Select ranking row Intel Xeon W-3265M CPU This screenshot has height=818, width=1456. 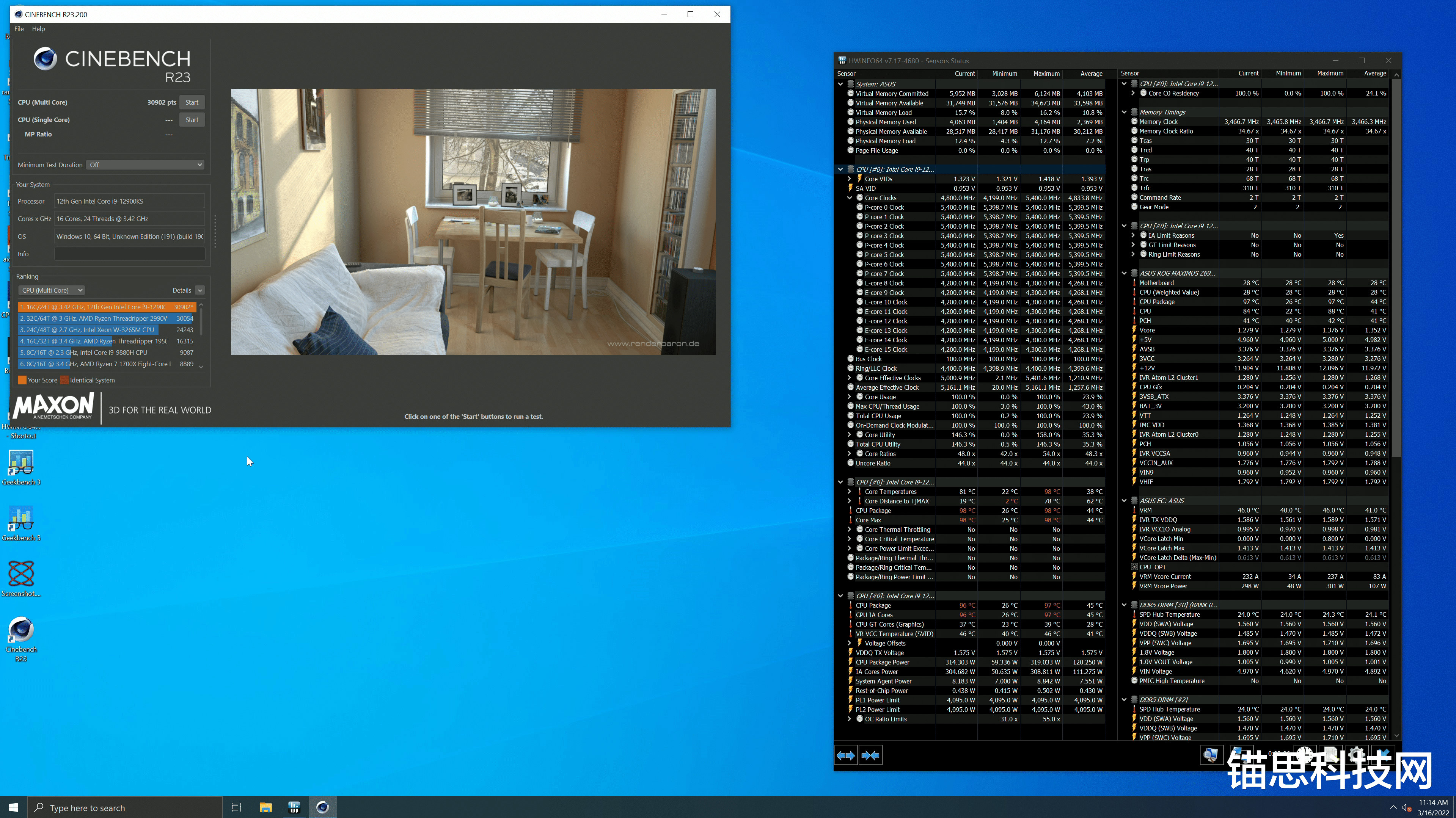[x=107, y=330]
